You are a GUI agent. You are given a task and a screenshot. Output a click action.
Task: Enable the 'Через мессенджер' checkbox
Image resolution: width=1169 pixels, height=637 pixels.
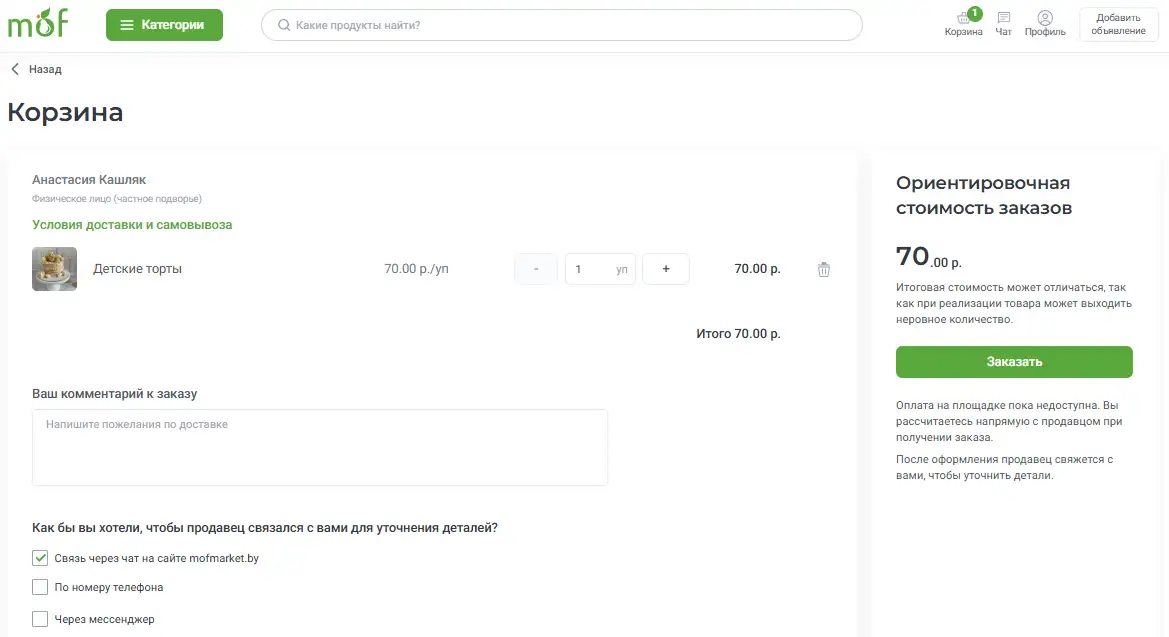point(40,619)
